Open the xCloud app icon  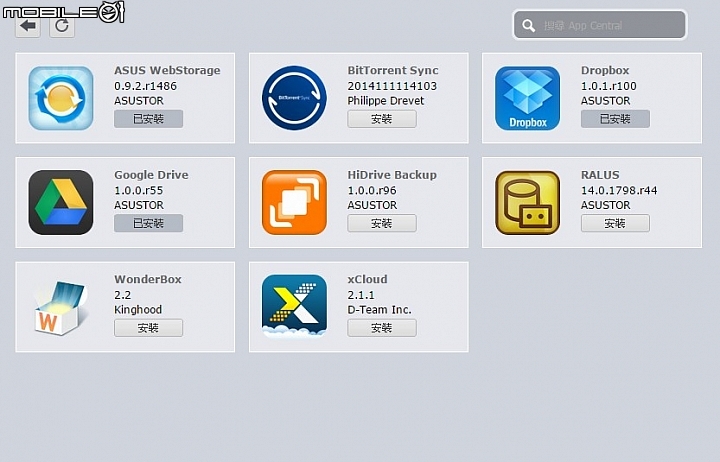[x=294, y=306]
